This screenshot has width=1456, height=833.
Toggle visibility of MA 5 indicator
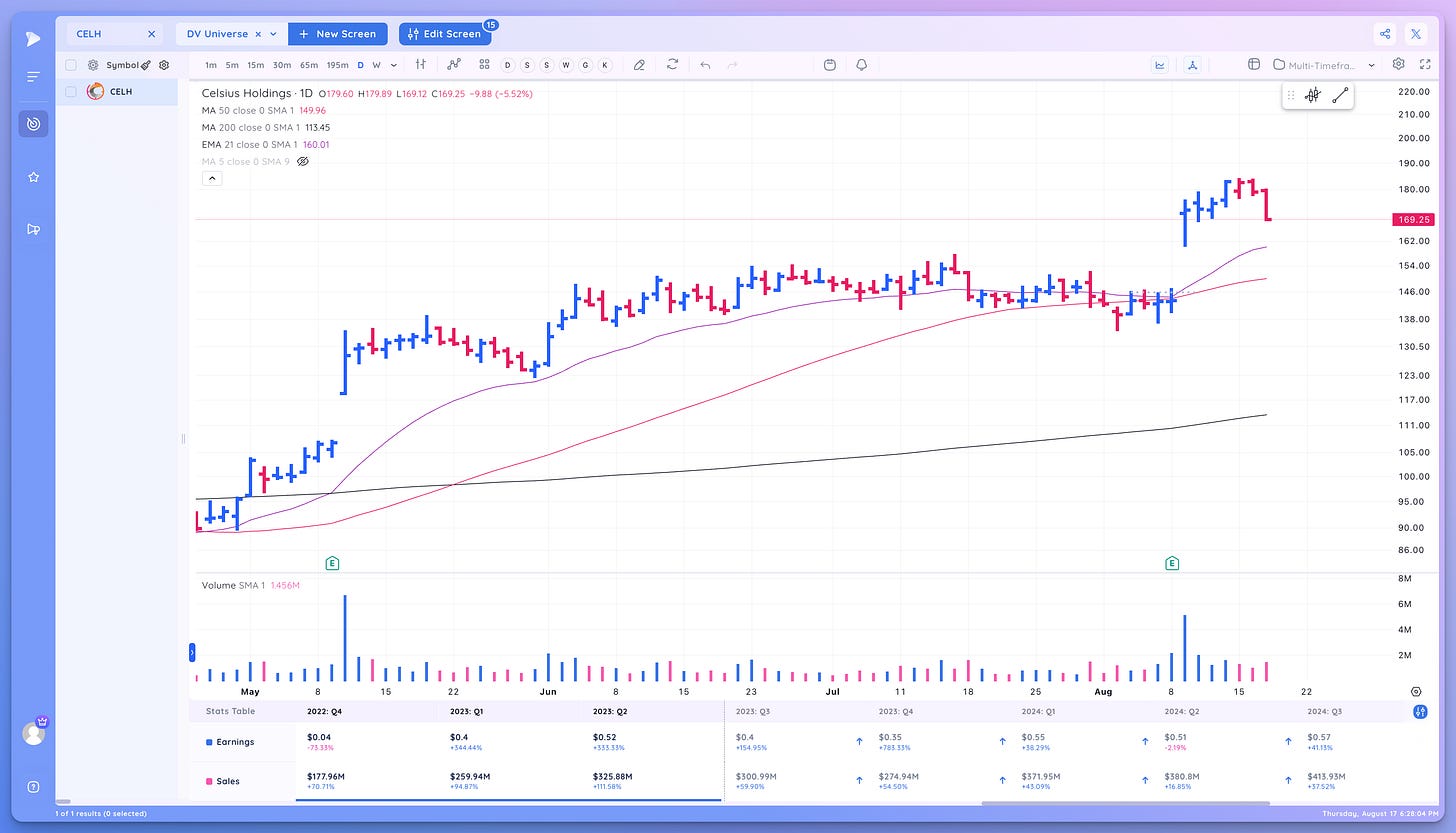tap(303, 161)
